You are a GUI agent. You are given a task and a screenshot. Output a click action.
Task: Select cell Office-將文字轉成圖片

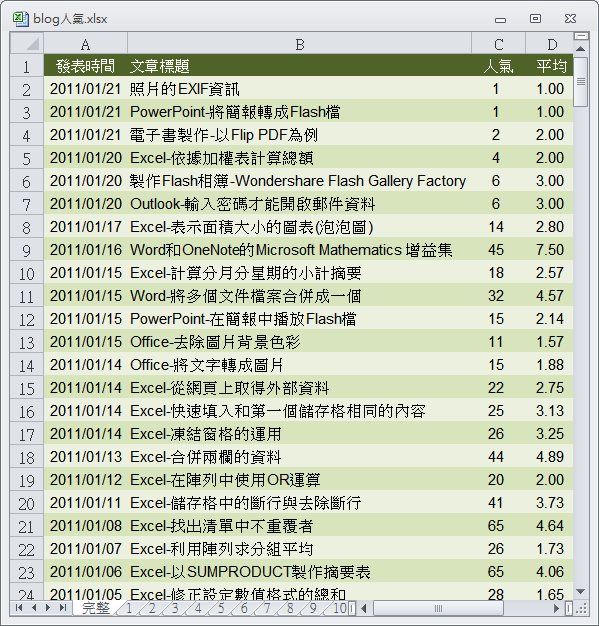tap(300, 365)
